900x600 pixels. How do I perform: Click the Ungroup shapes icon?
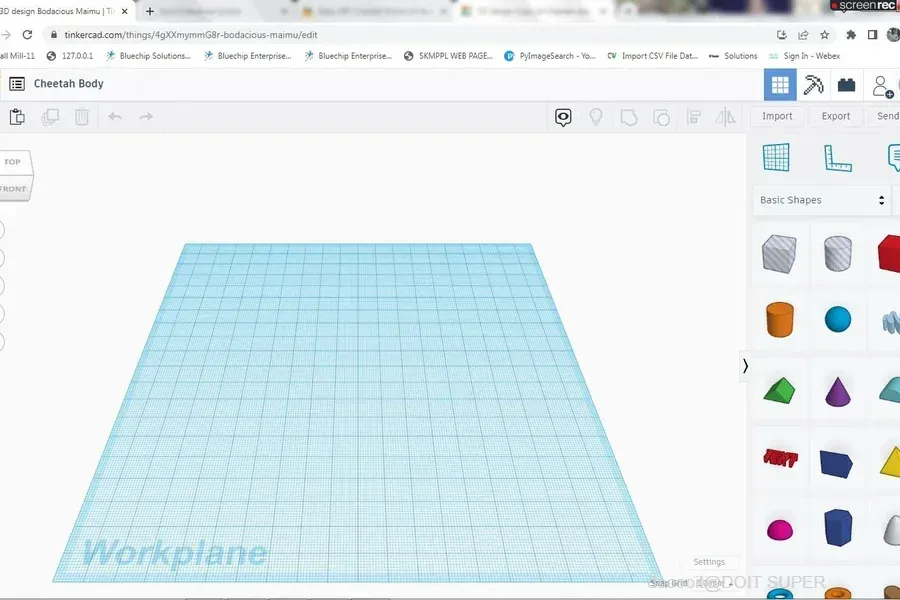pyautogui.click(x=661, y=118)
